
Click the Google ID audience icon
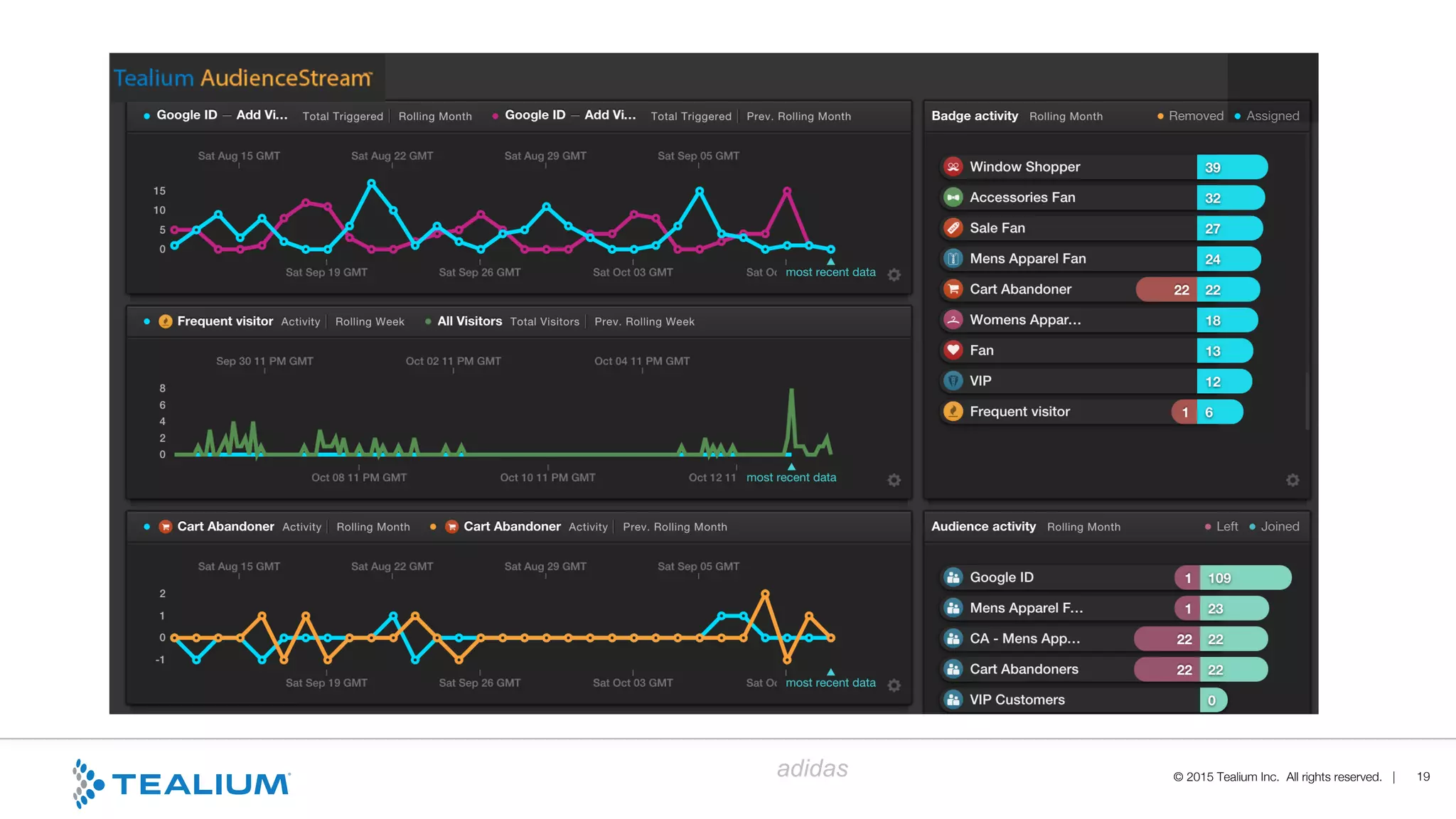pyautogui.click(x=953, y=577)
